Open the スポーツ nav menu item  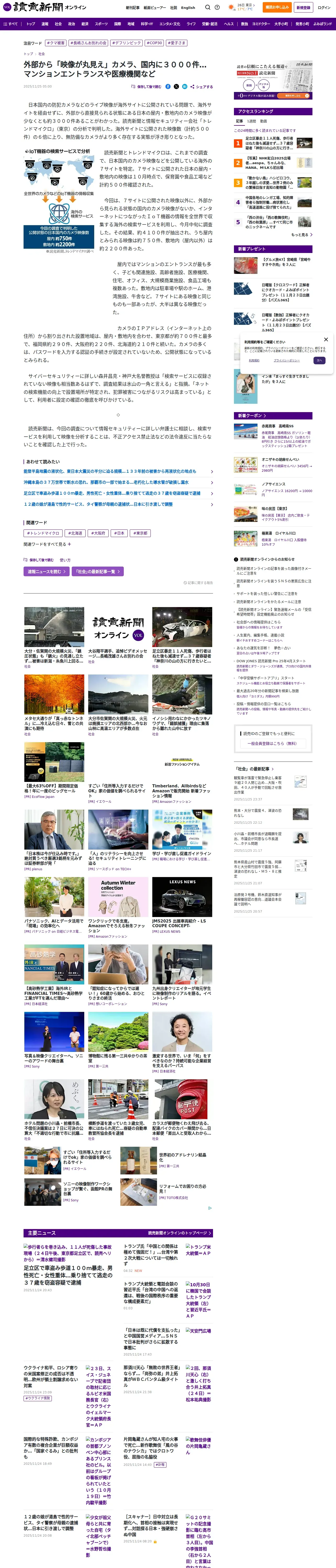(x=101, y=24)
